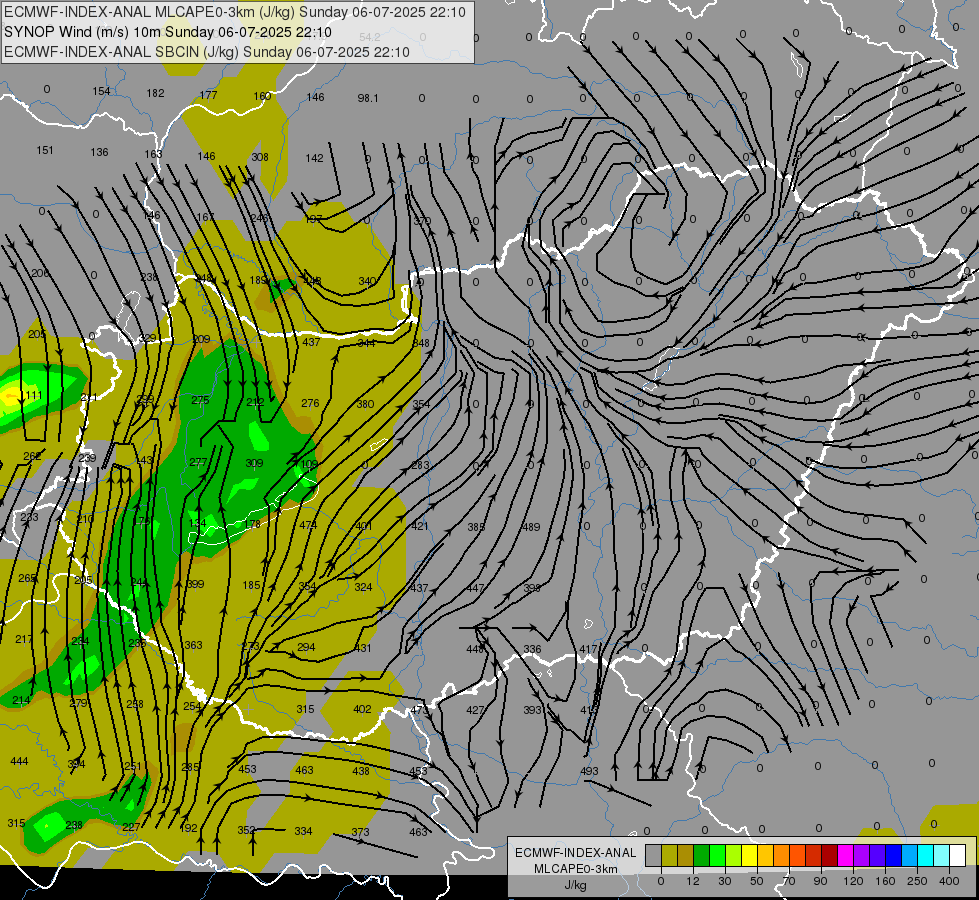The width and height of the screenshot is (979, 900).
Task: Click the legend tick label 400
Action: pos(949,881)
